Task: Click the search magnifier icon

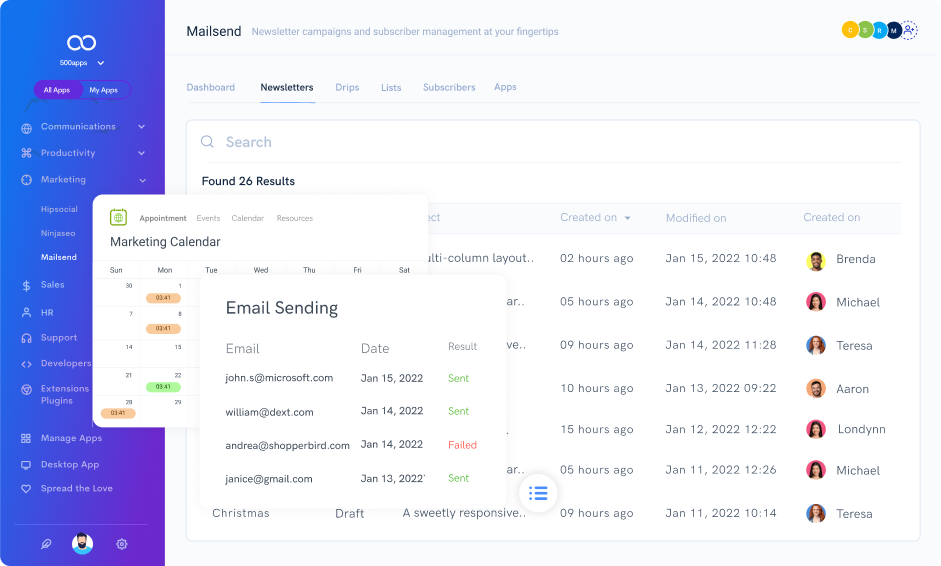Action: tap(208, 142)
